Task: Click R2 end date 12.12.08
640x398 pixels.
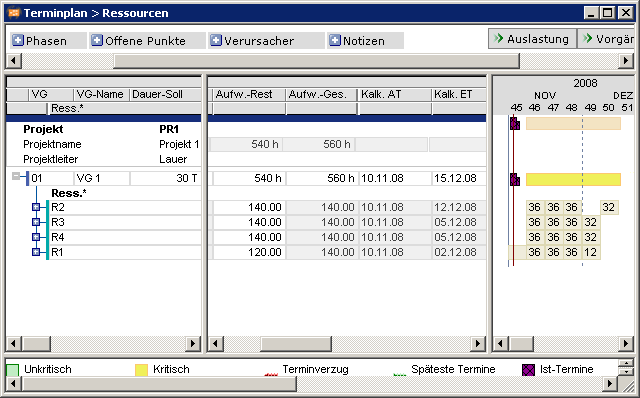Action: (459, 207)
